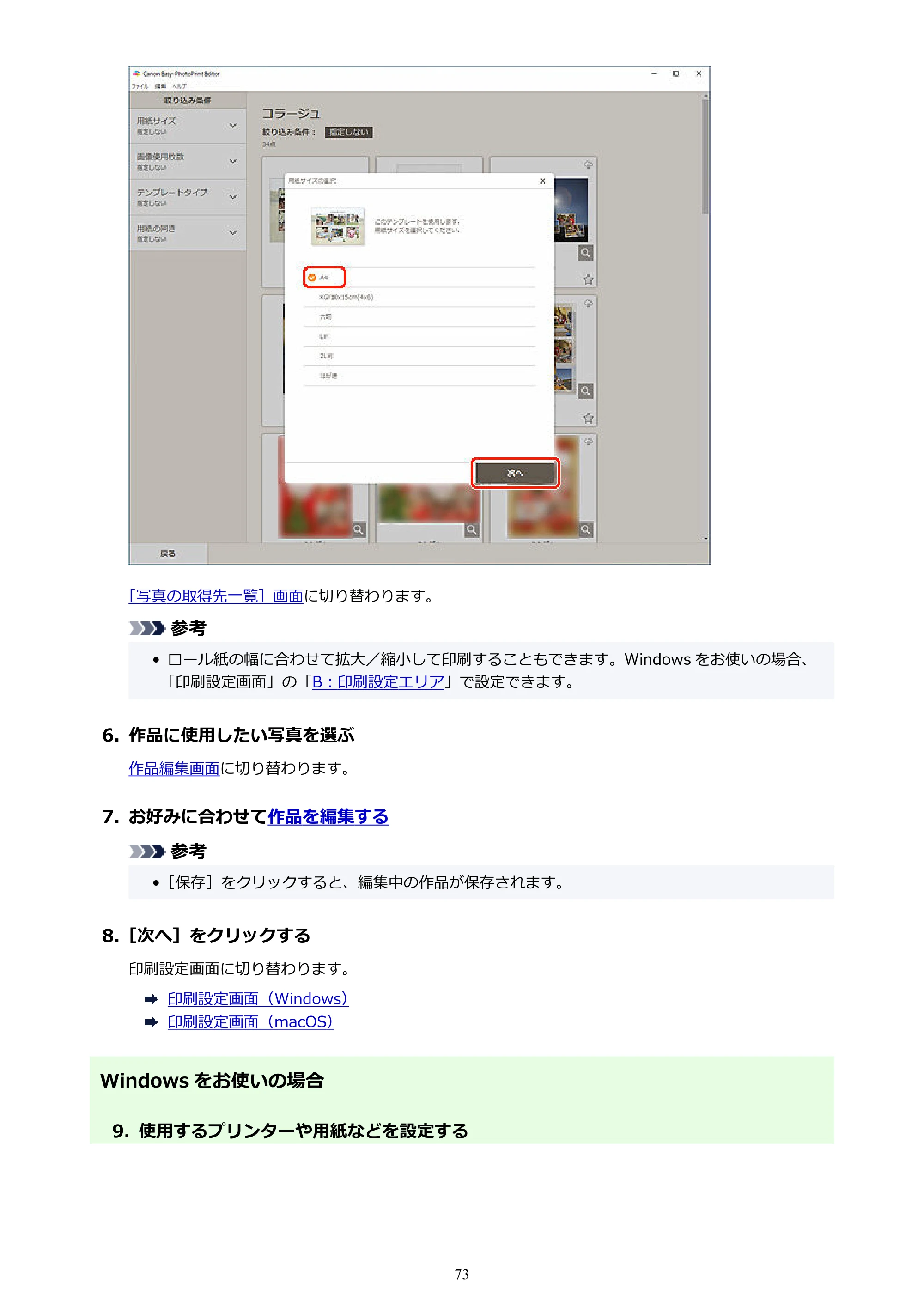Click the magnifier icon on bottom-left template

click(358, 530)
